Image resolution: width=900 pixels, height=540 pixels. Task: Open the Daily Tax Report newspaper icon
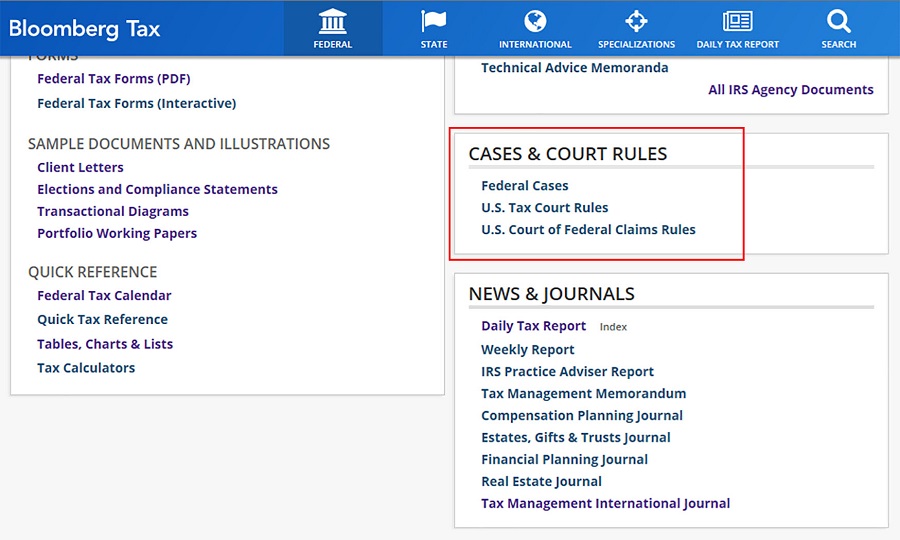737,21
